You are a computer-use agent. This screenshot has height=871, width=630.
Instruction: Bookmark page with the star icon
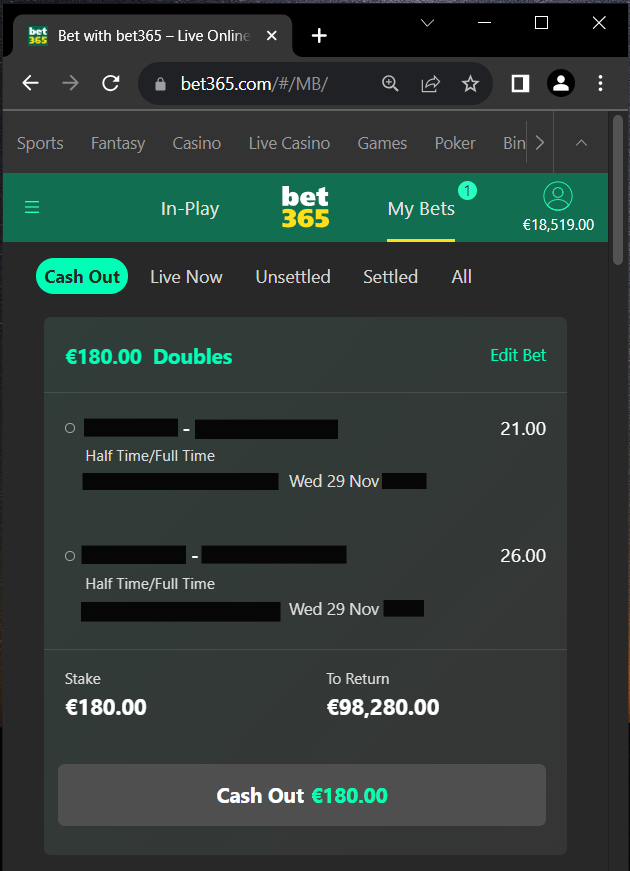tap(471, 84)
